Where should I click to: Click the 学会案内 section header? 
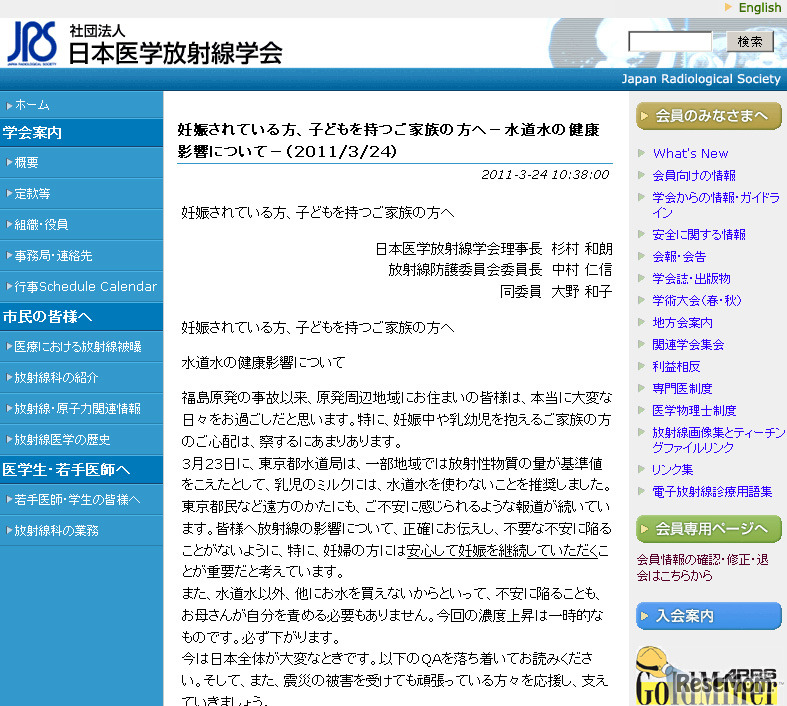click(x=81, y=133)
